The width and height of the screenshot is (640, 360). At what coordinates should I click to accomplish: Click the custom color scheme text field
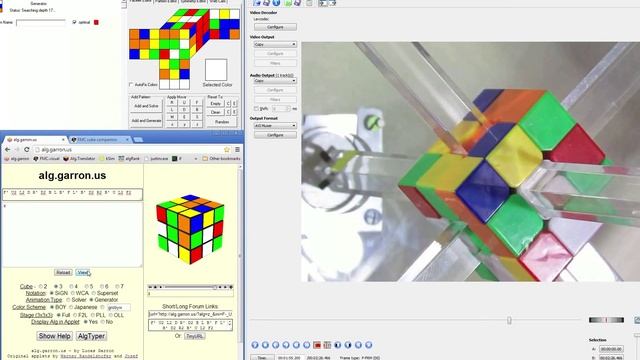(118, 307)
